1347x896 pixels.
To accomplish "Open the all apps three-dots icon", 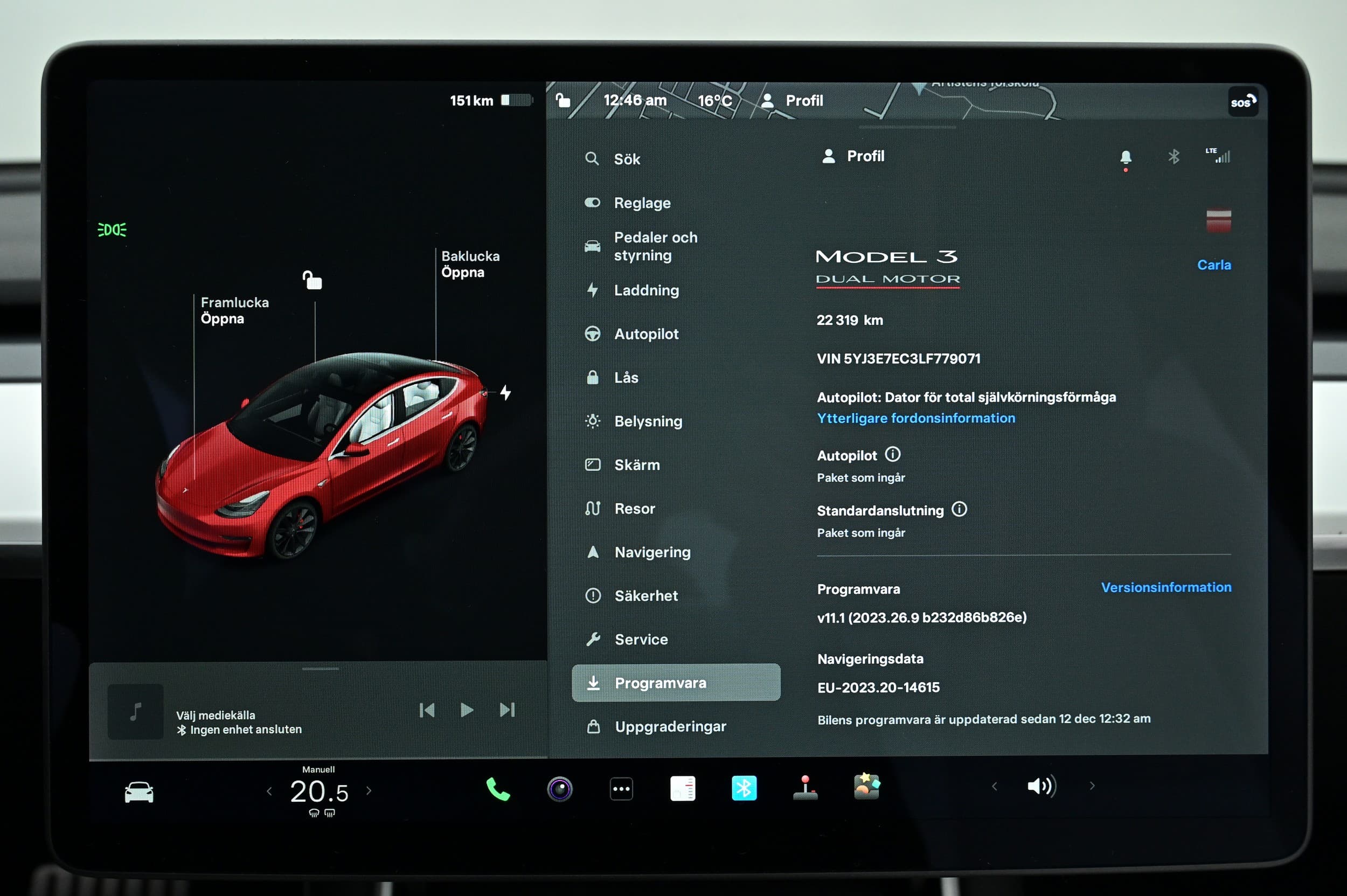I will [x=621, y=789].
